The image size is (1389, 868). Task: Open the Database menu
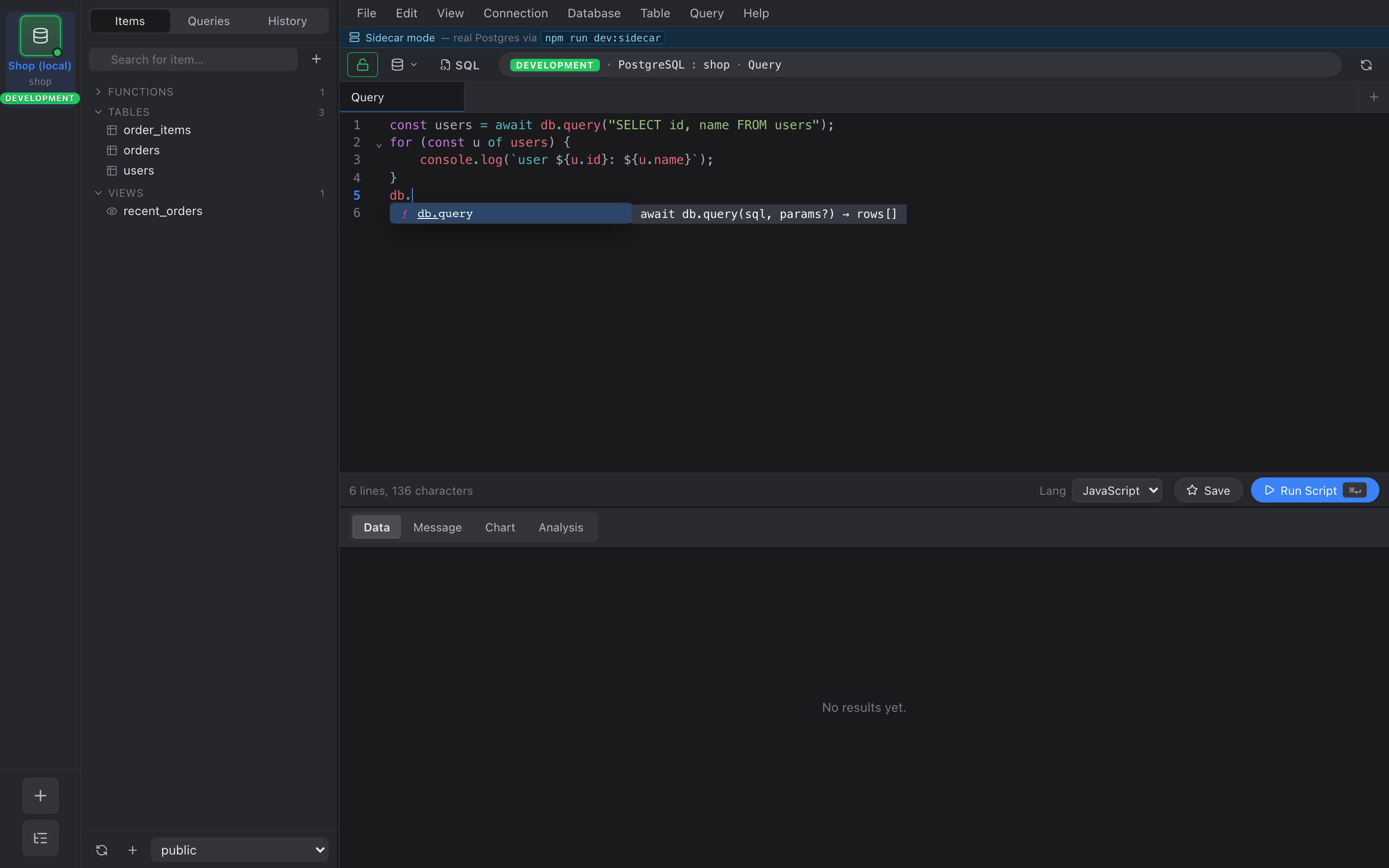(594, 13)
